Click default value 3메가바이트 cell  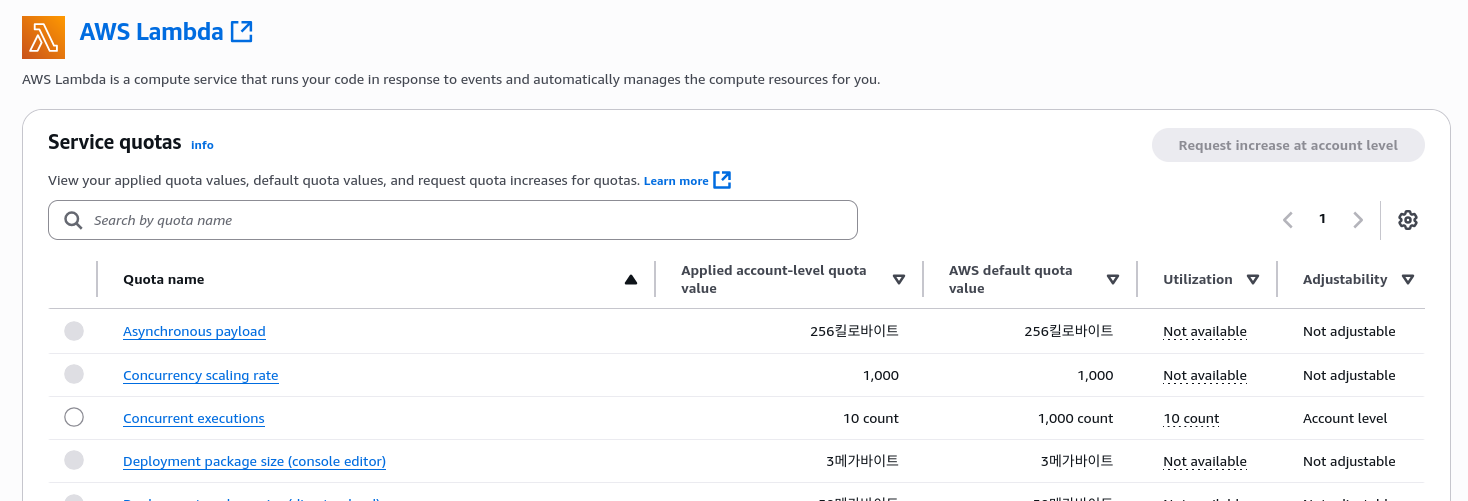click(1076, 461)
